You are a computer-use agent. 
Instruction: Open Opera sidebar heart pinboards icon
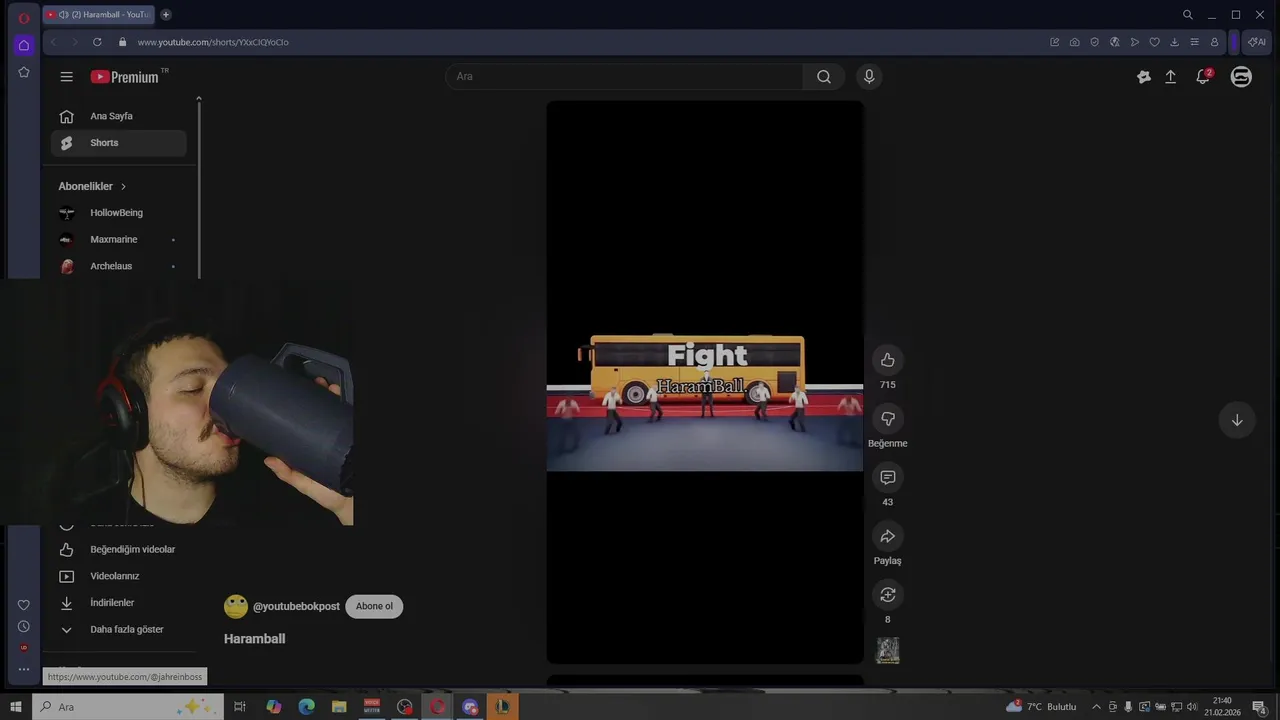(x=24, y=605)
